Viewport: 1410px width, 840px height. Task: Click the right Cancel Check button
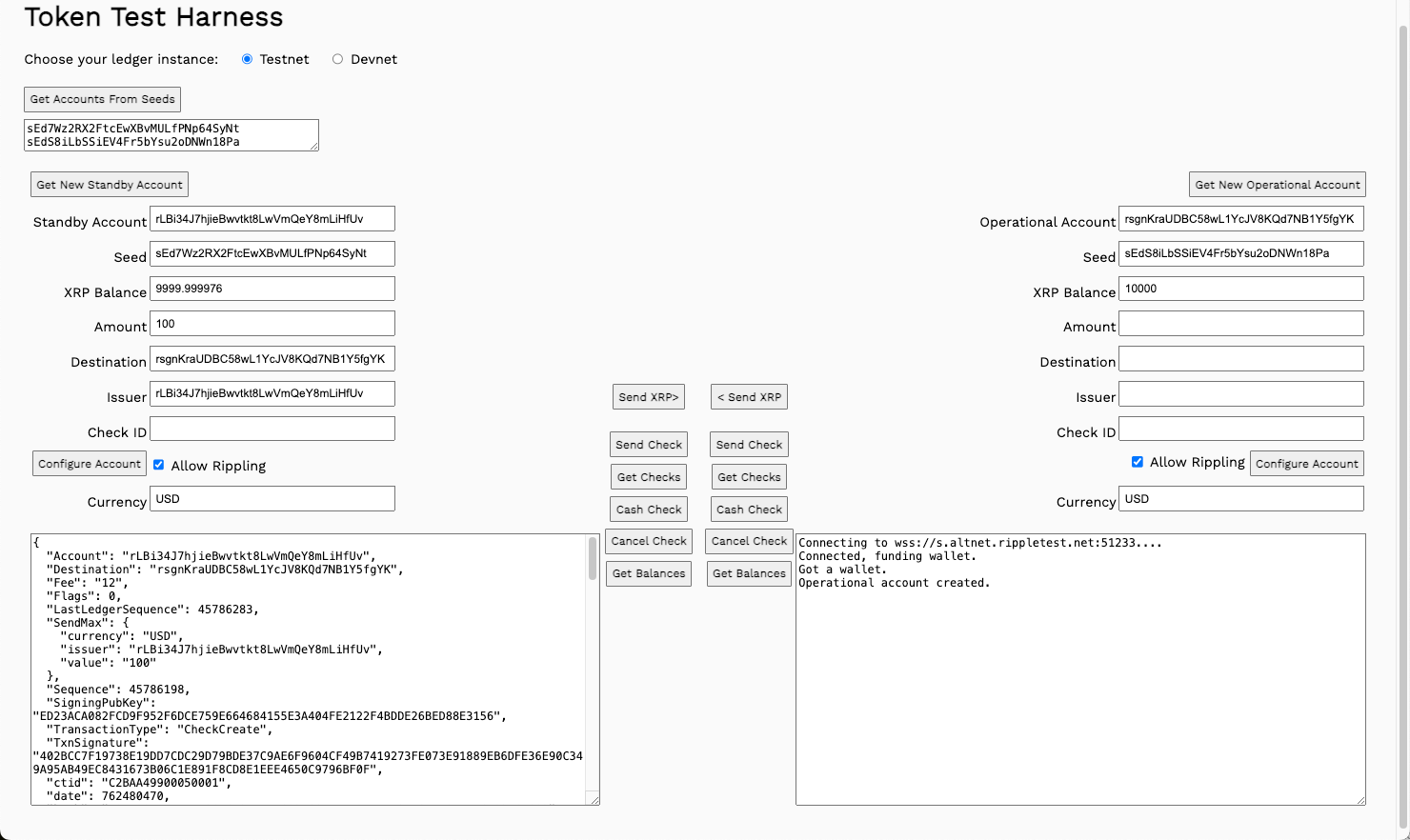tap(749, 541)
